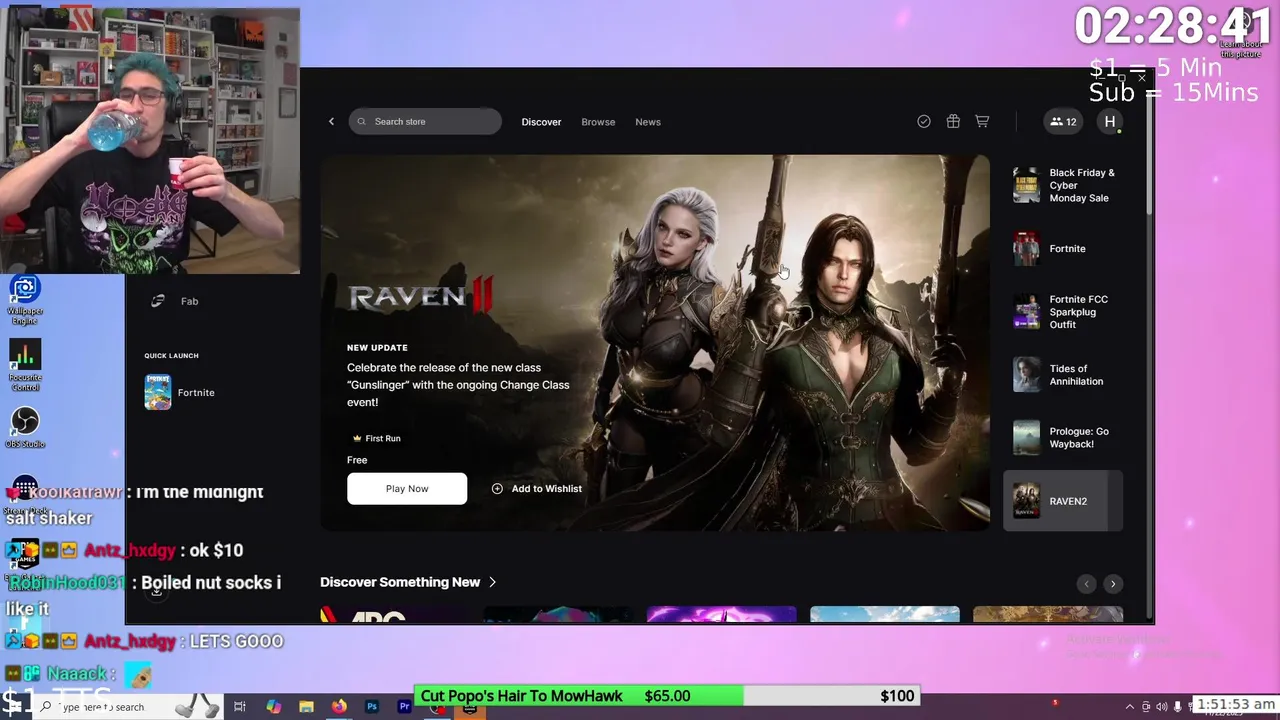This screenshot has height=720, width=1280.
Task: Open Premiere Pro from the taskbar
Action: pos(404,706)
